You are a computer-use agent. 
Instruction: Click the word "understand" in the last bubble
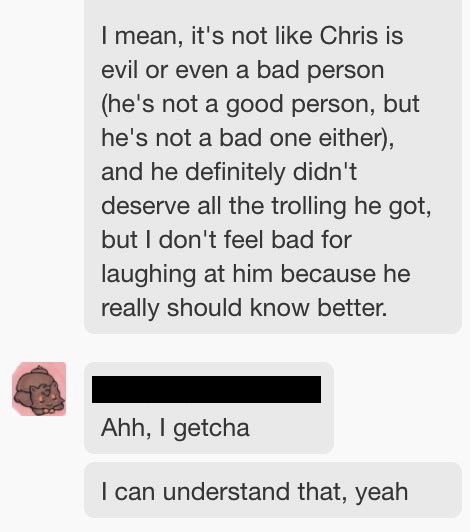(226, 492)
